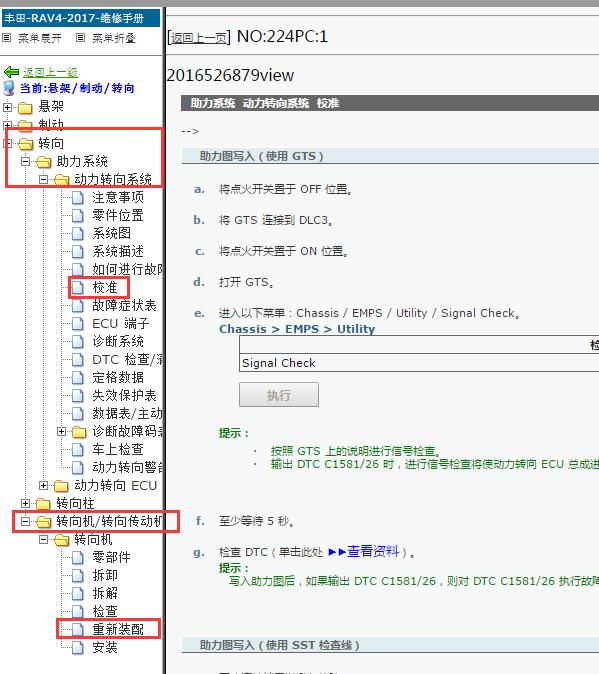599x674 pixels.
Task: Collapse the 转向机/转向传动 tree node
Action: [x=25, y=521]
